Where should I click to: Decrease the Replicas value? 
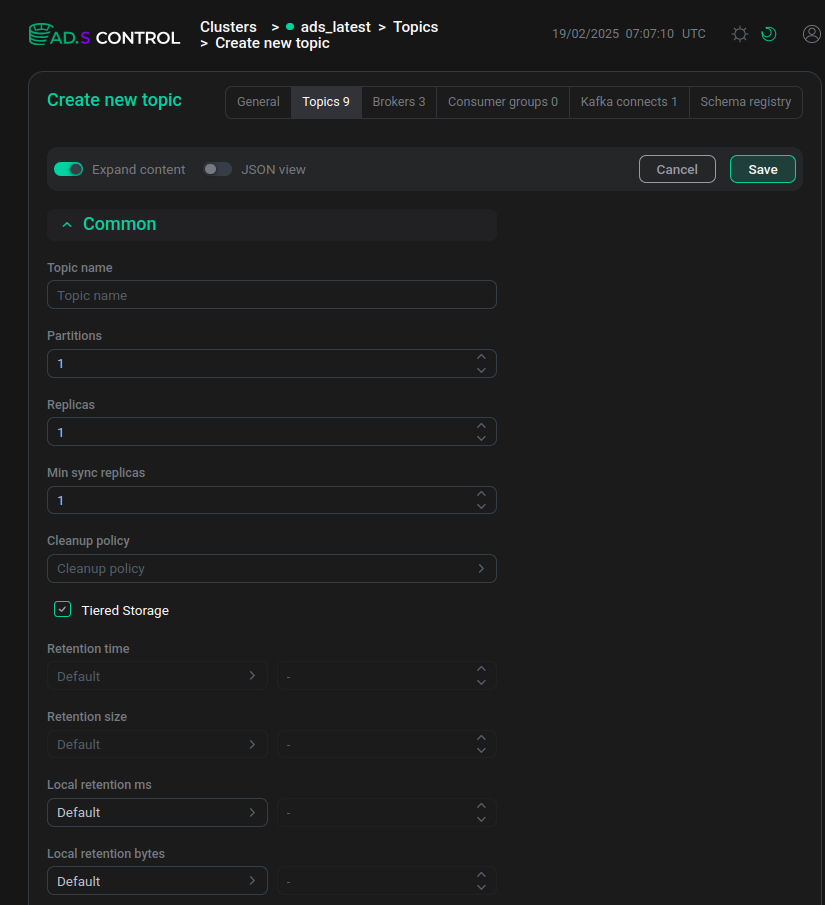pos(481,439)
